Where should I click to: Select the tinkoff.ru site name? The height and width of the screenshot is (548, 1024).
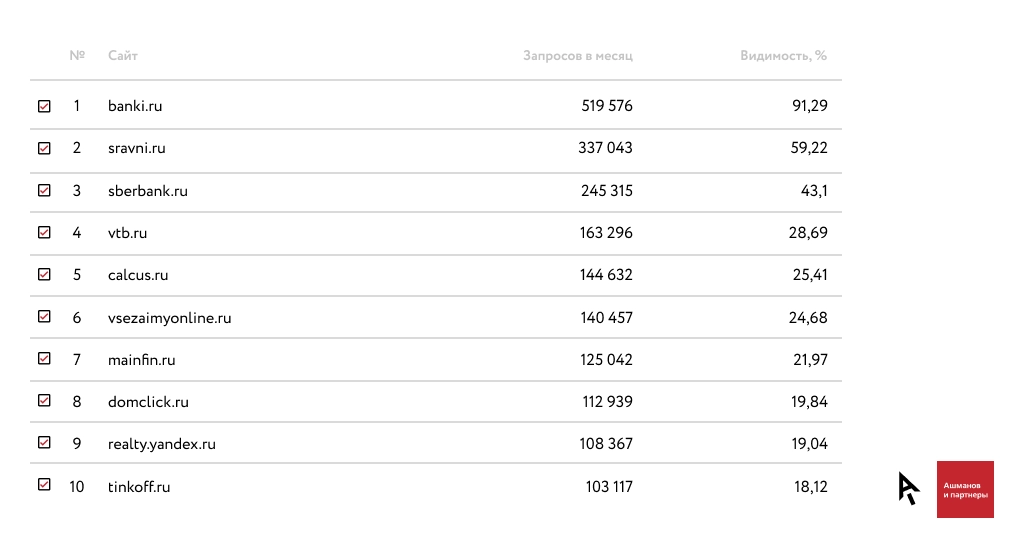point(139,487)
